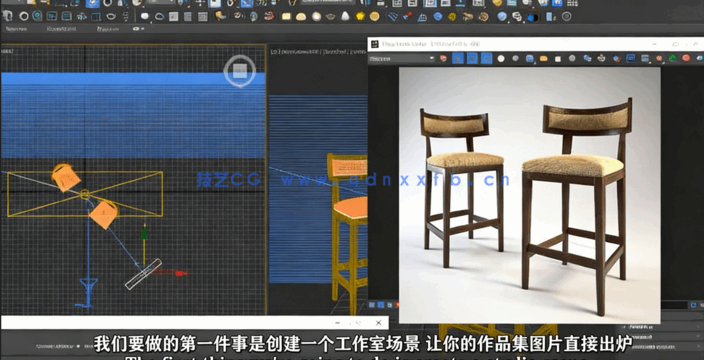
Task: Click the red shield icon in frame buffer window
Action: tap(444, 58)
